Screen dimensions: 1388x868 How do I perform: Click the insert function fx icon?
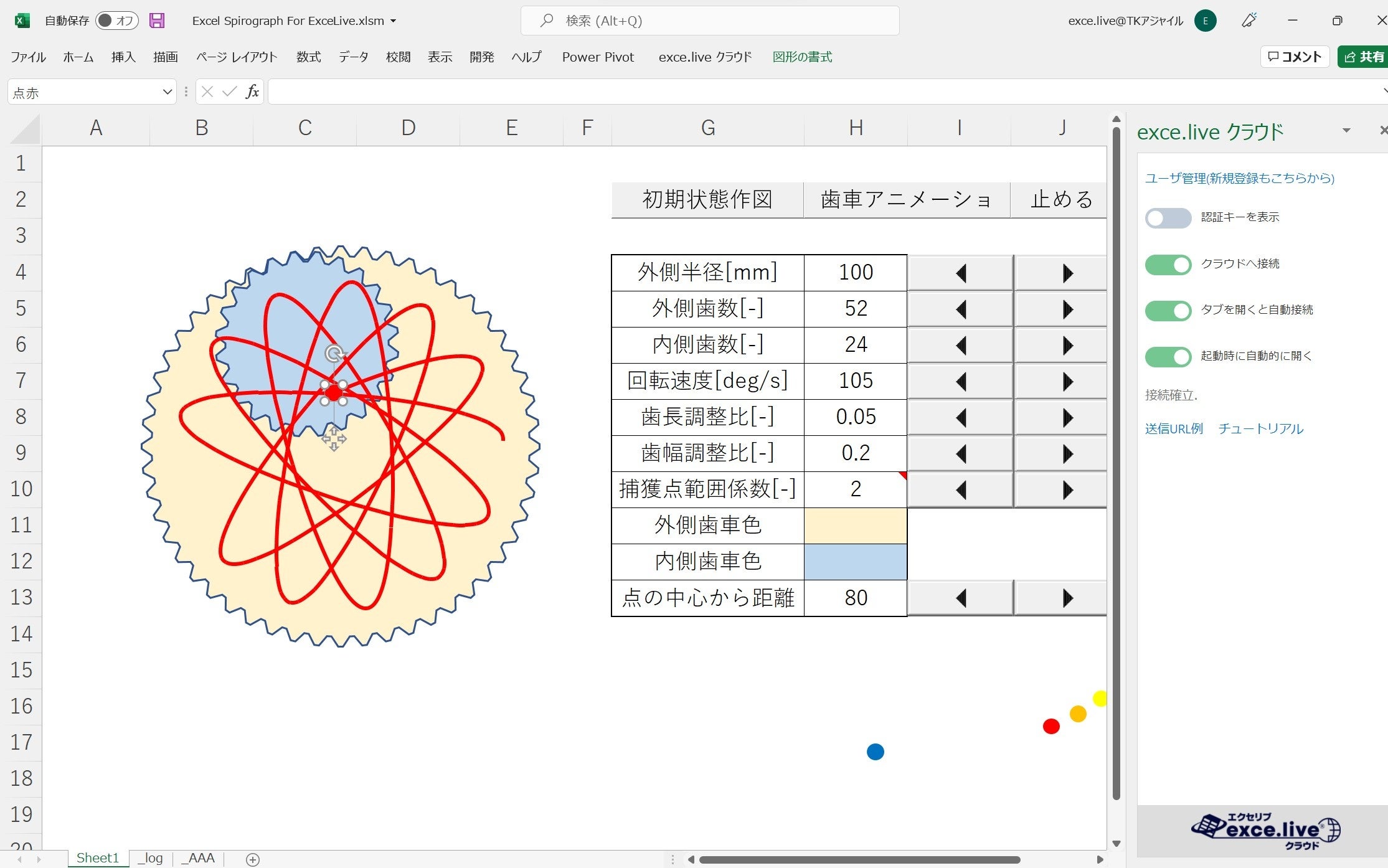252,92
